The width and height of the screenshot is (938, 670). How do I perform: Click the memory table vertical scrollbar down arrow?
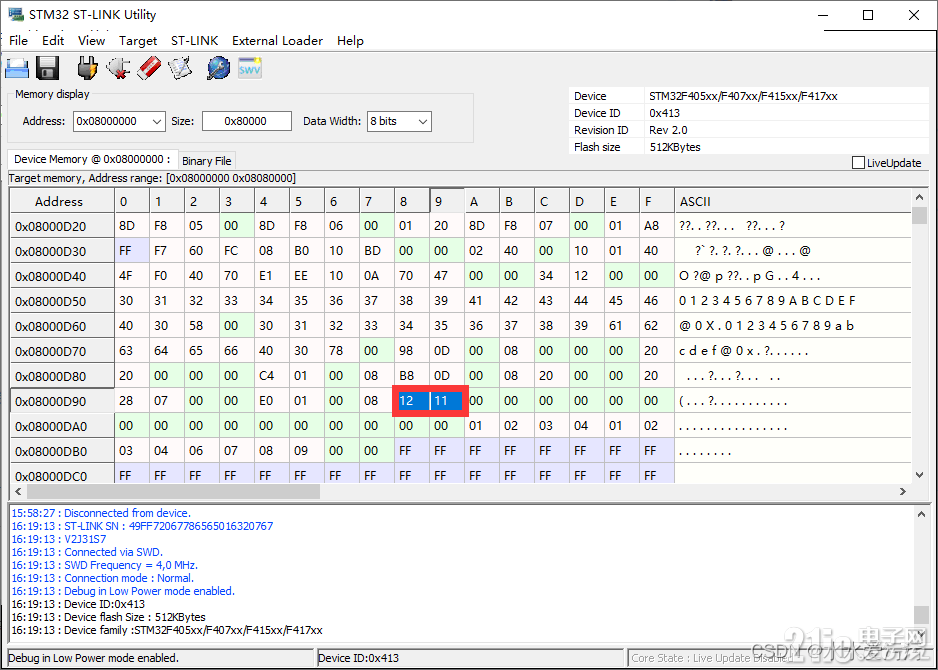tap(919, 475)
